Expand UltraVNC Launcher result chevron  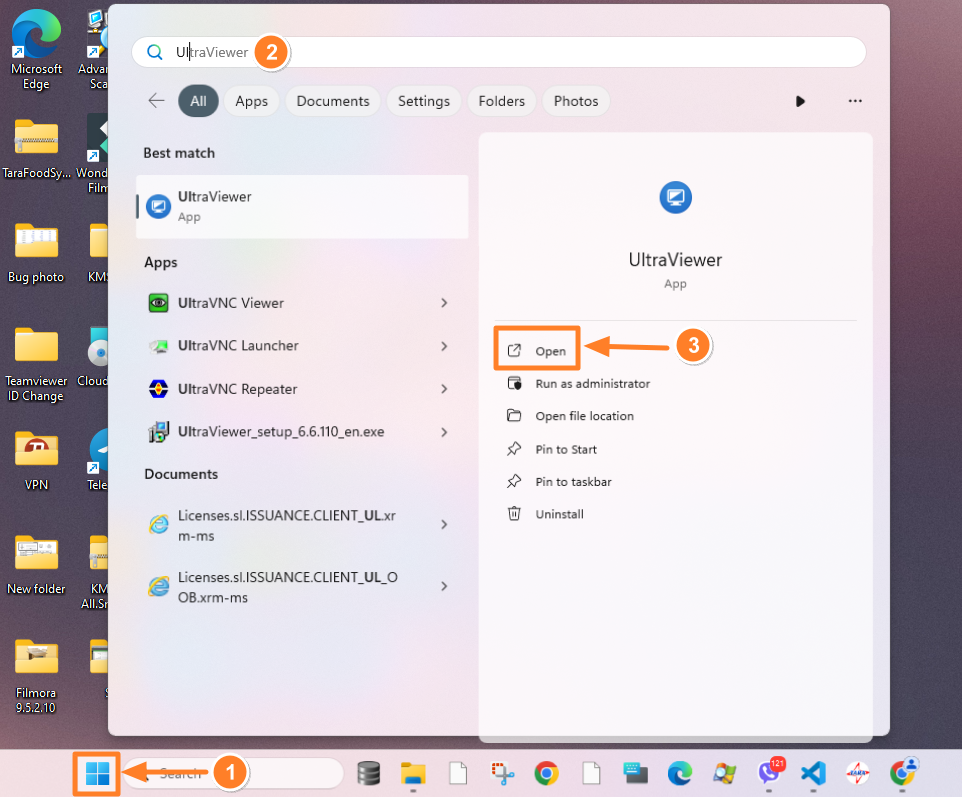point(444,346)
